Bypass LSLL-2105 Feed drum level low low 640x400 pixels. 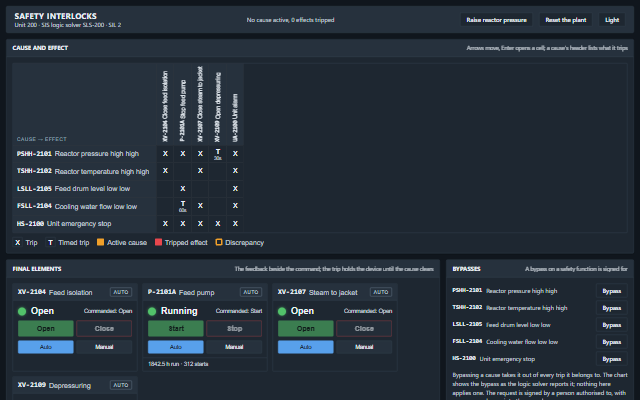tap(611, 325)
